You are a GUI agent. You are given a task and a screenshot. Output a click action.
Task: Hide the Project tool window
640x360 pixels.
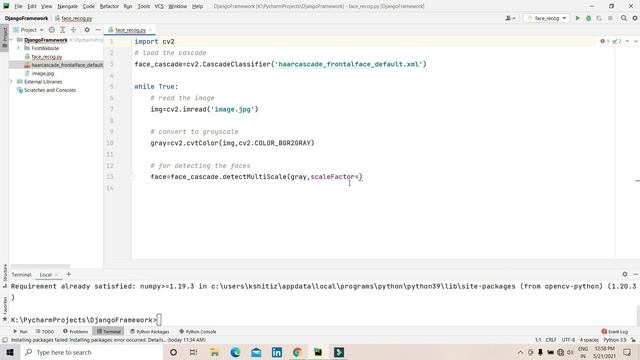(98, 30)
